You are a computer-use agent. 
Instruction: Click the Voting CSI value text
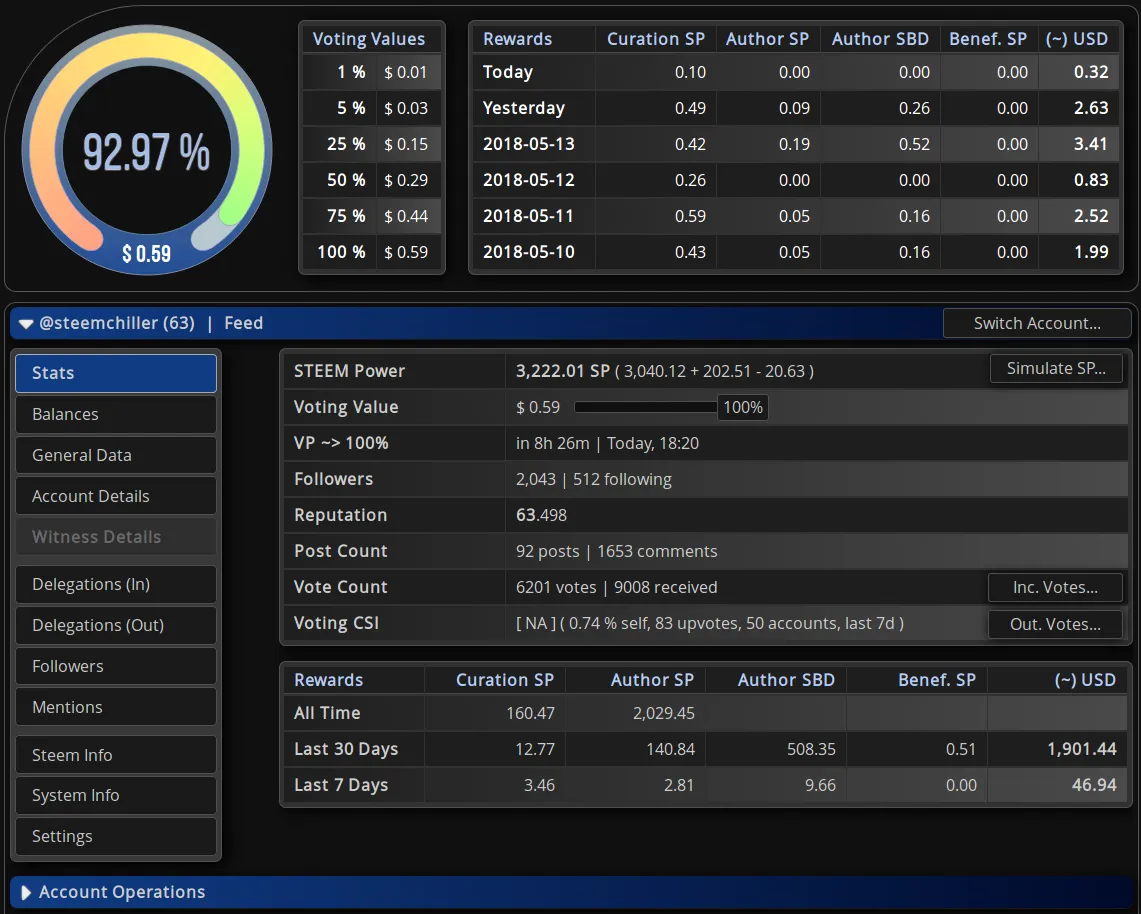pos(710,624)
